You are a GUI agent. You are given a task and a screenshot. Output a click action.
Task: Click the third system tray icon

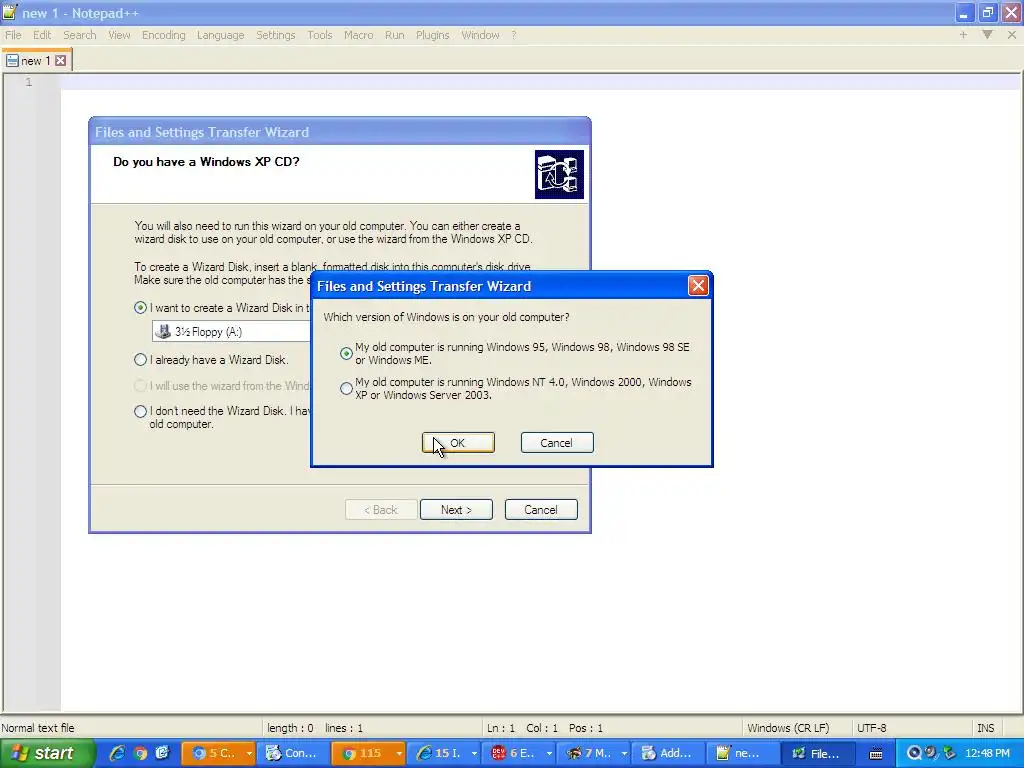[948, 753]
